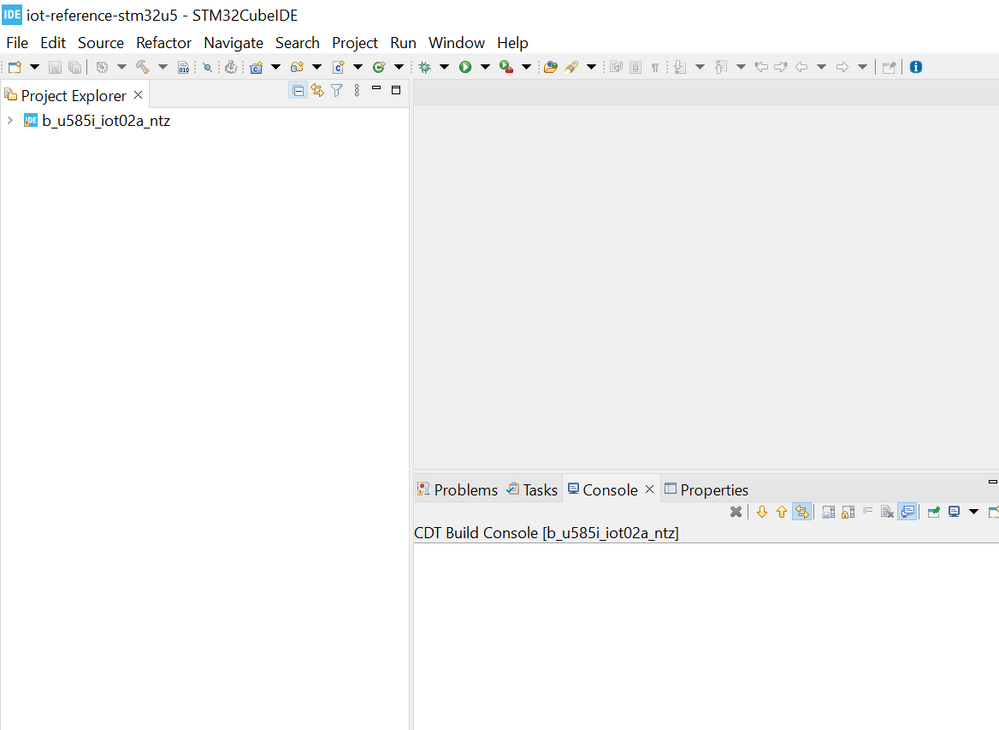Image resolution: width=999 pixels, height=730 pixels.
Task: Select the b_u585i_iot02a_ntz project
Action: click(x=105, y=121)
